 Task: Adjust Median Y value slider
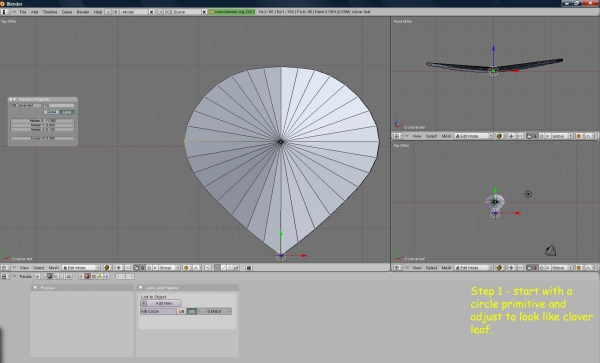tap(42, 125)
